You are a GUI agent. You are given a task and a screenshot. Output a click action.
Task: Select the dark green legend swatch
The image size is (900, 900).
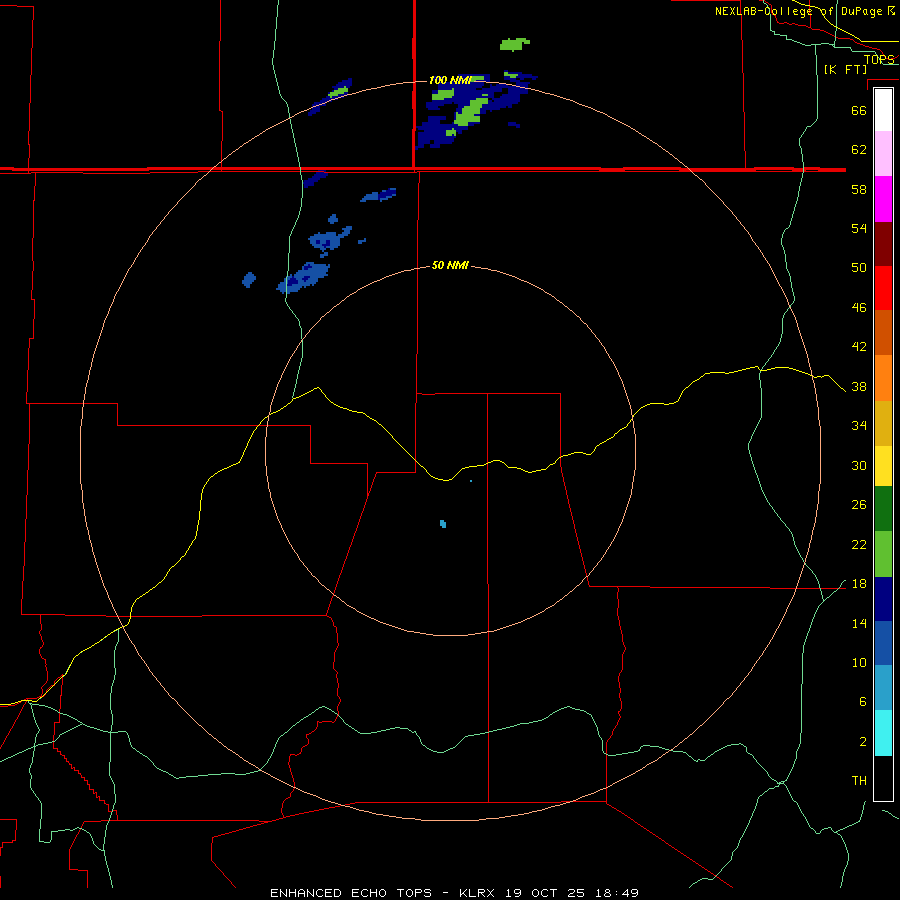point(883,509)
